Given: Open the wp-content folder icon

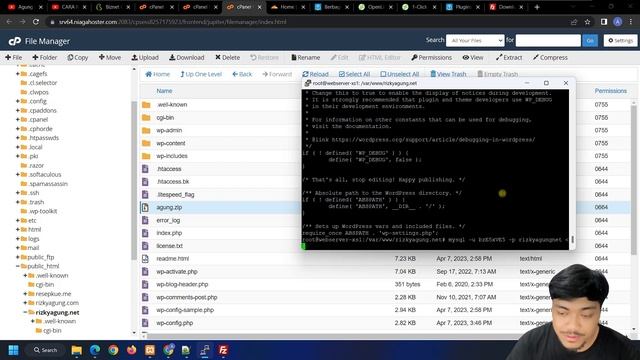Looking at the screenshot, I should click(x=146, y=143).
